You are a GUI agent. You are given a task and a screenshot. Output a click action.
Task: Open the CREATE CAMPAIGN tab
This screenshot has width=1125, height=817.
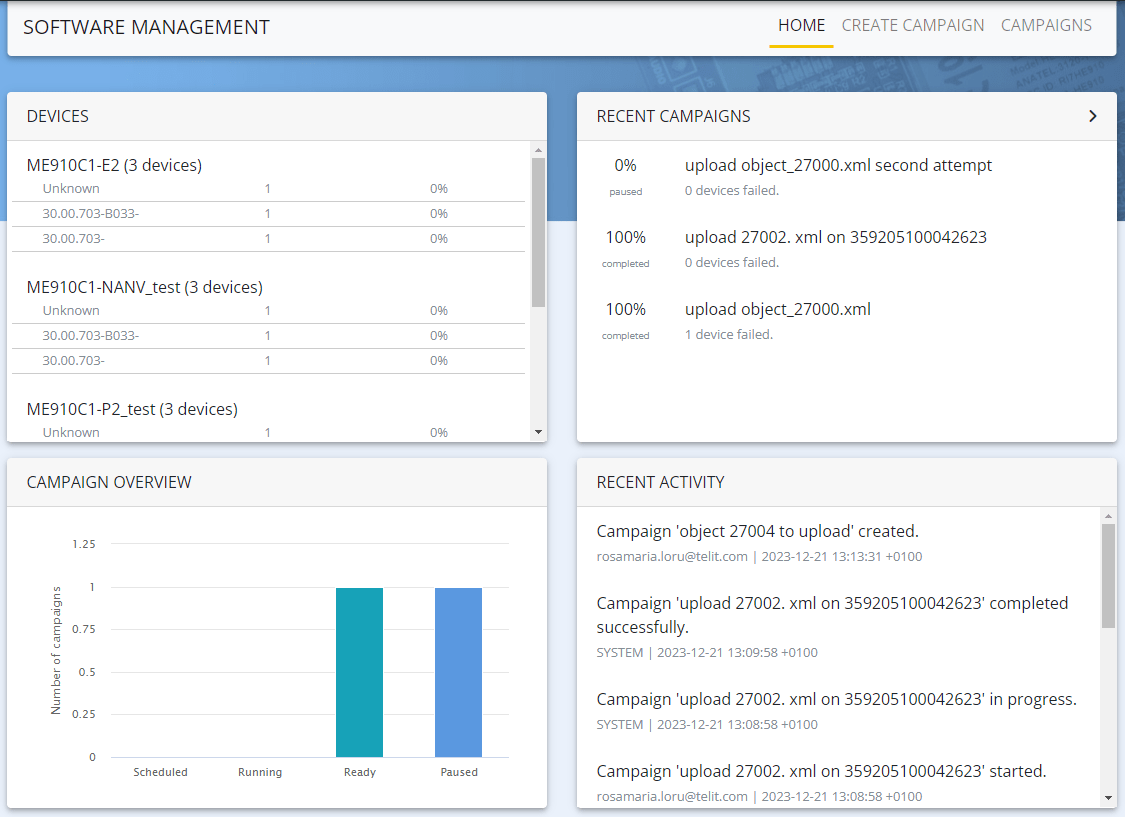(x=913, y=26)
